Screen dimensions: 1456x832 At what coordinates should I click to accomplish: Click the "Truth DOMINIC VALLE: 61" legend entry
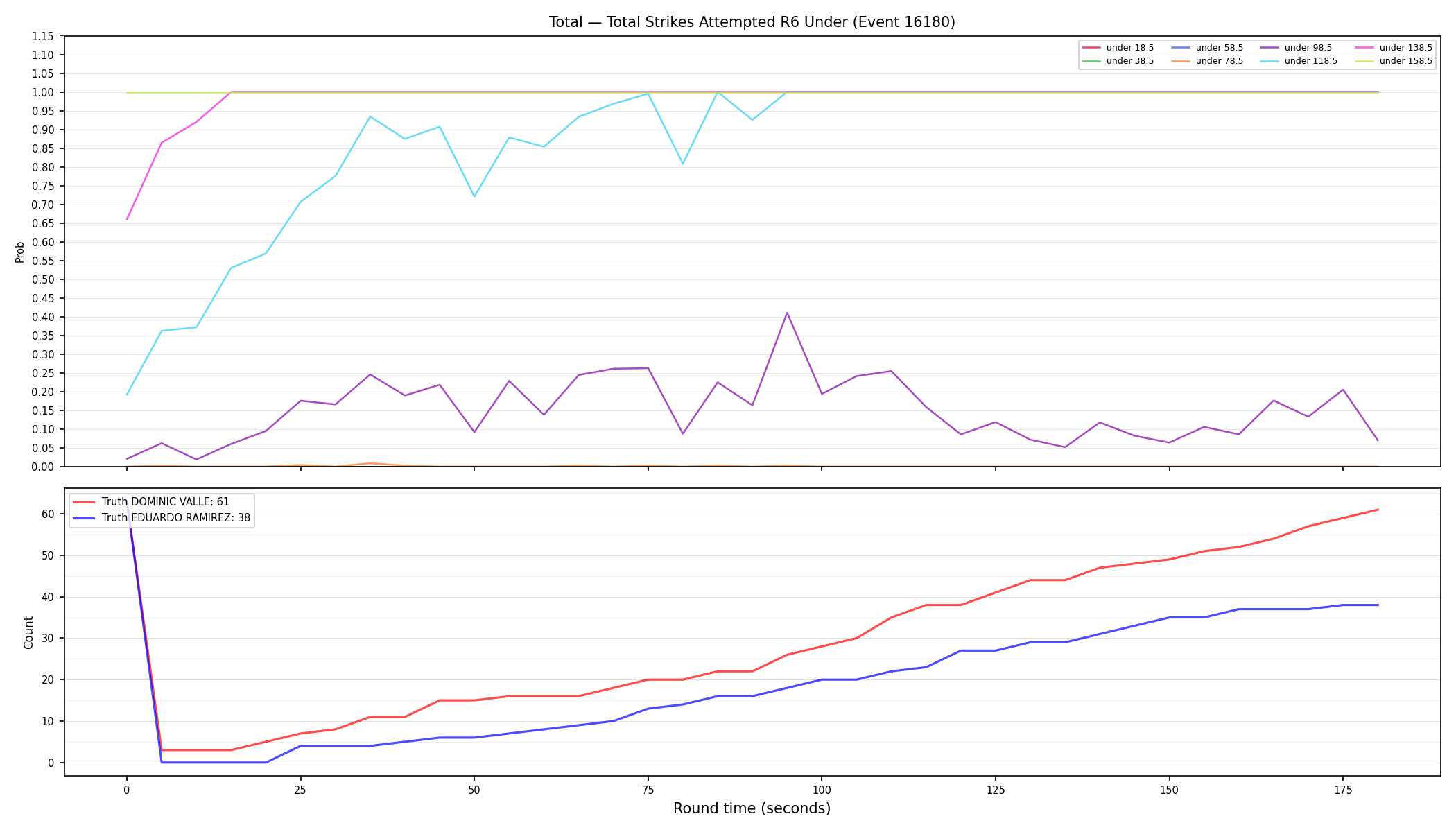[151, 502]
